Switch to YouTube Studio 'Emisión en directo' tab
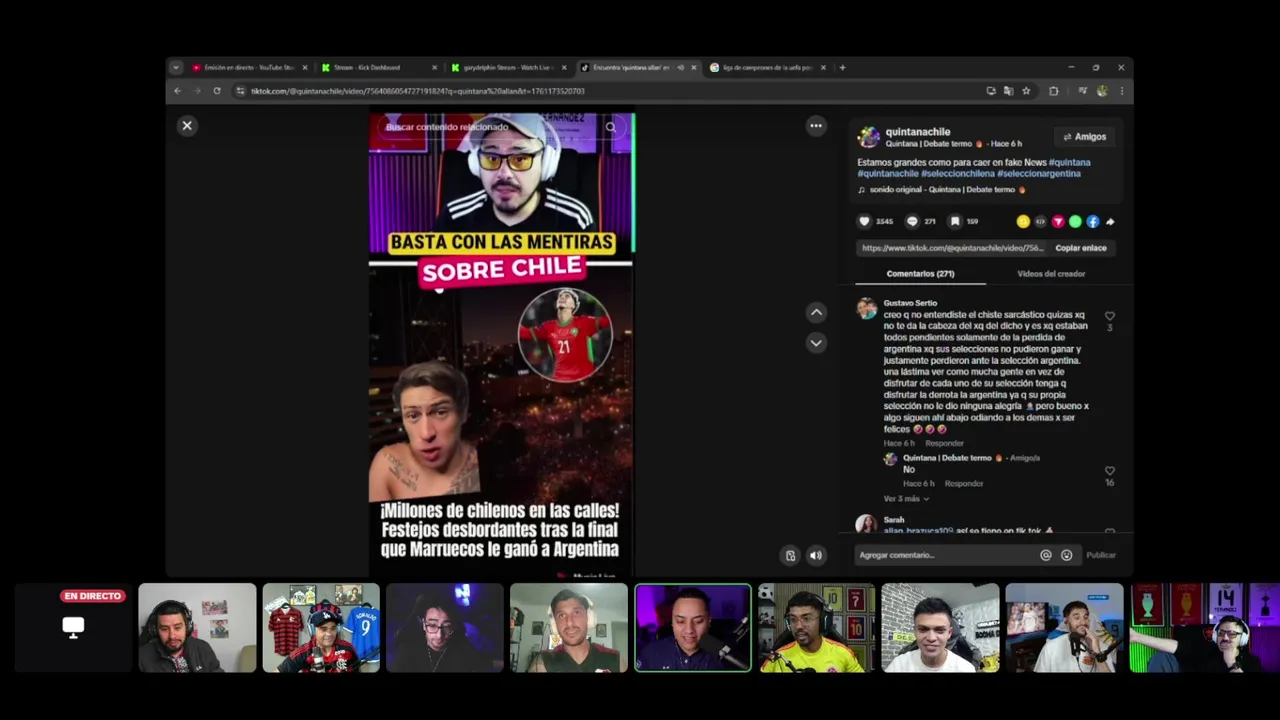Screen dimensions: 1280x720 pyautogui.click(x=249, y=68)
